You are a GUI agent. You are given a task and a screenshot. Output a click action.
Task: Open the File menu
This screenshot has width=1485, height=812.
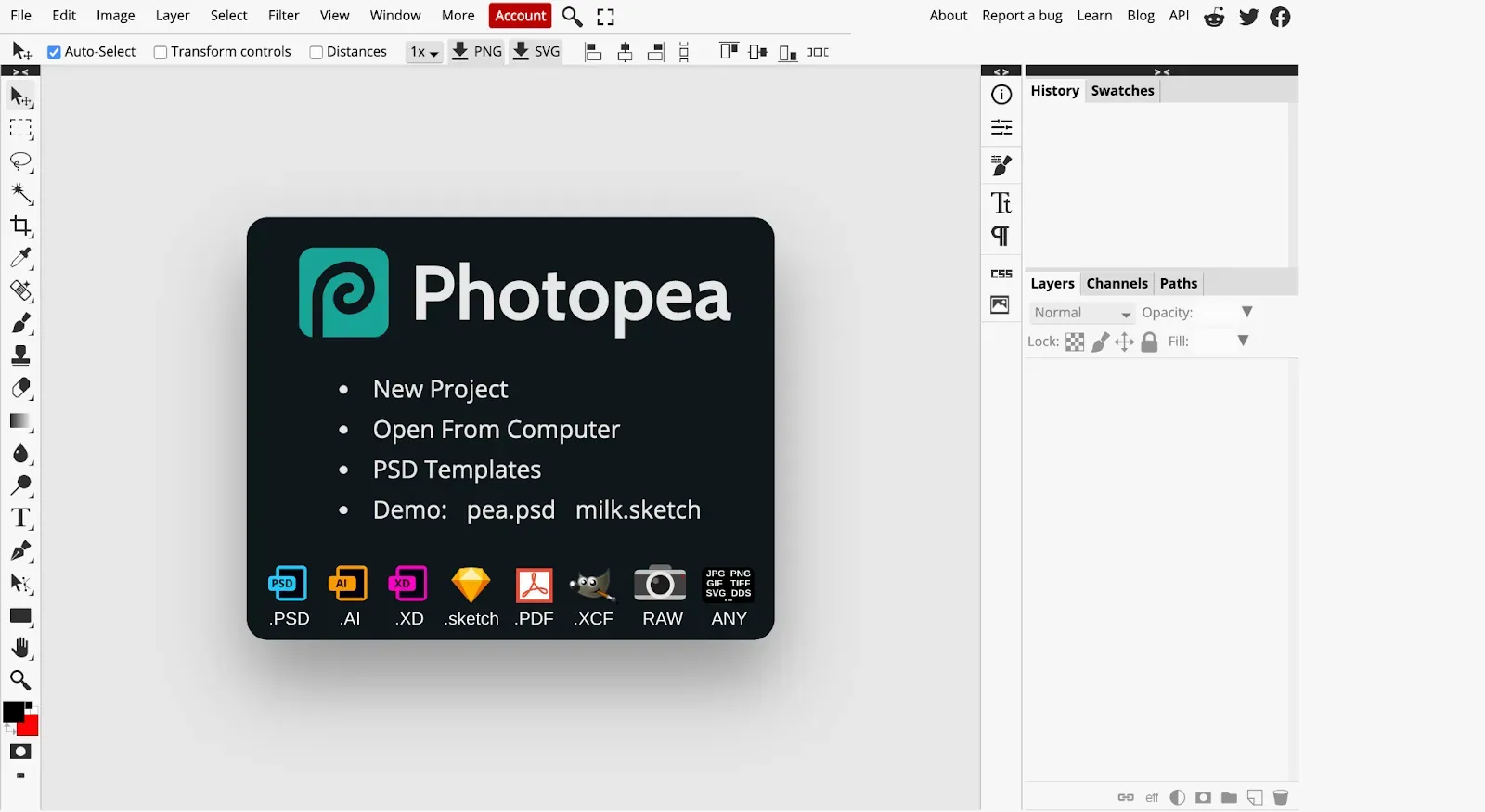click(x=20, y=16)
